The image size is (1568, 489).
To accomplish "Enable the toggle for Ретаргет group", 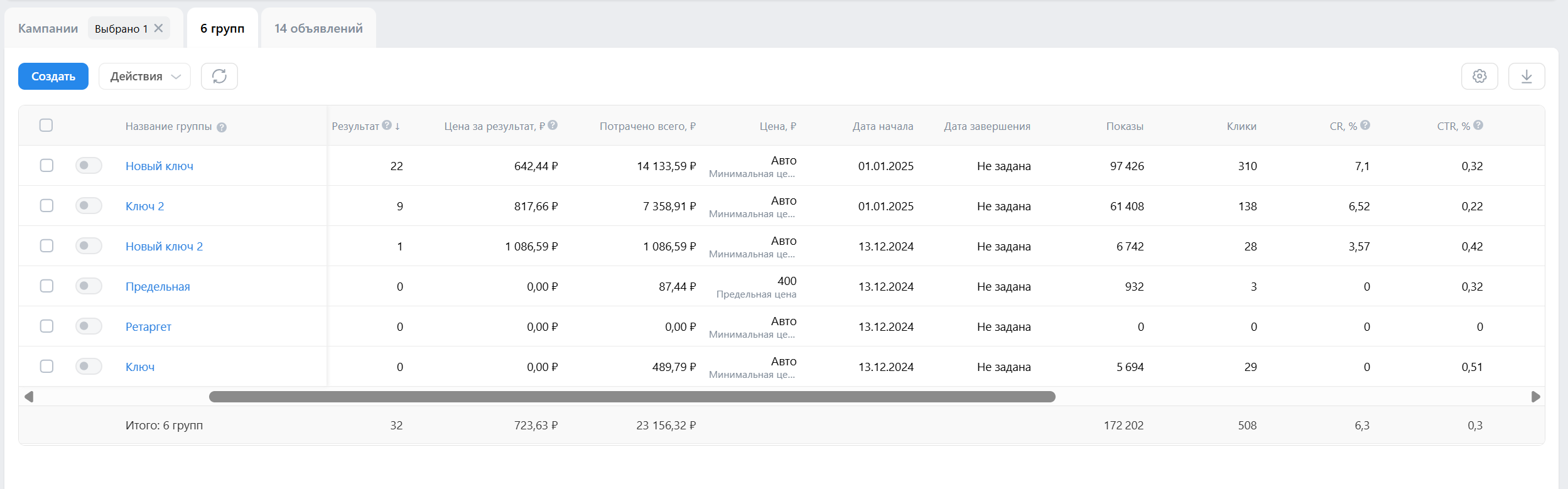I will pyautogui.click(x=89, y=326).
